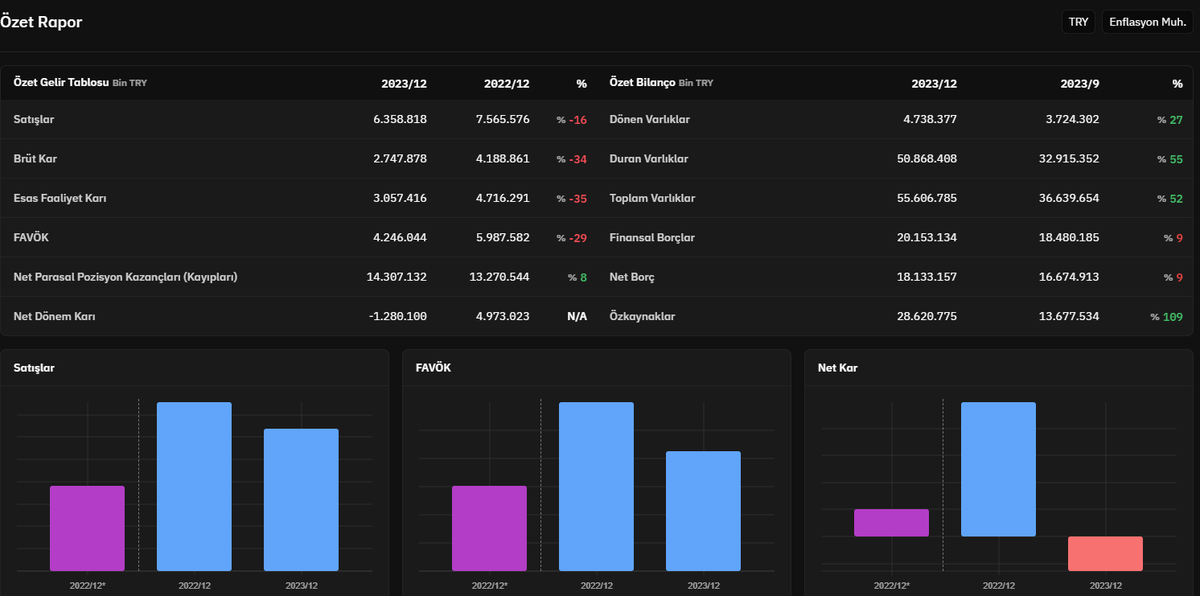Select Dönen Varlıklar row label
This screenshot has width=1200, height=596.
(x=650, y=120)
